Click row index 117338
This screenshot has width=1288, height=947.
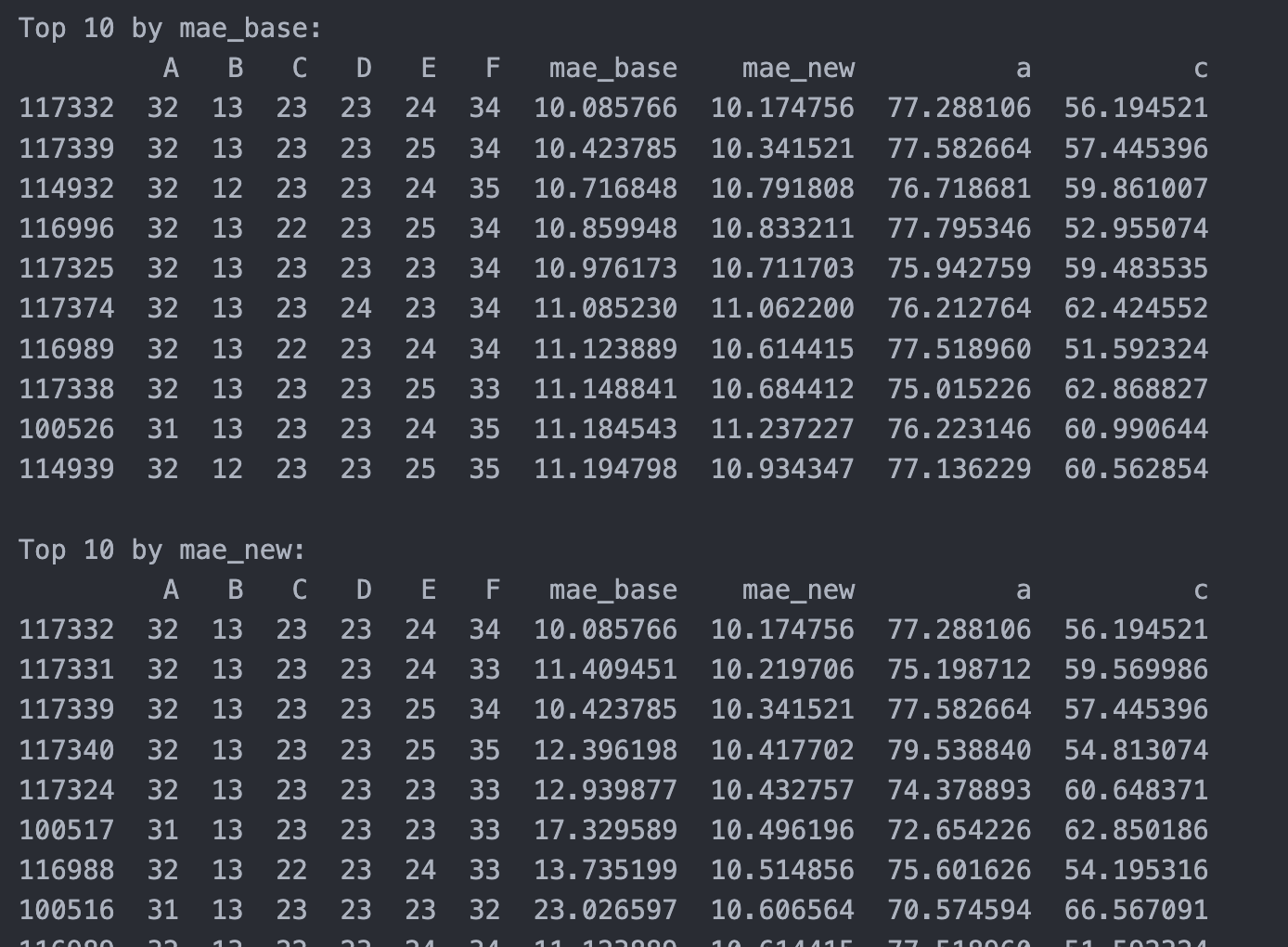point(66,389)
